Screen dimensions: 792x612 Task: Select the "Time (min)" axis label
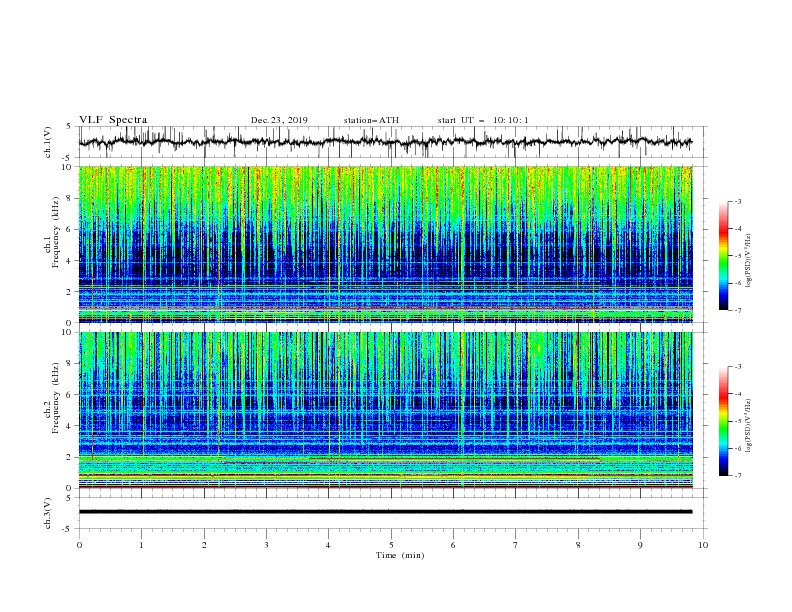[x=400, y=555]
